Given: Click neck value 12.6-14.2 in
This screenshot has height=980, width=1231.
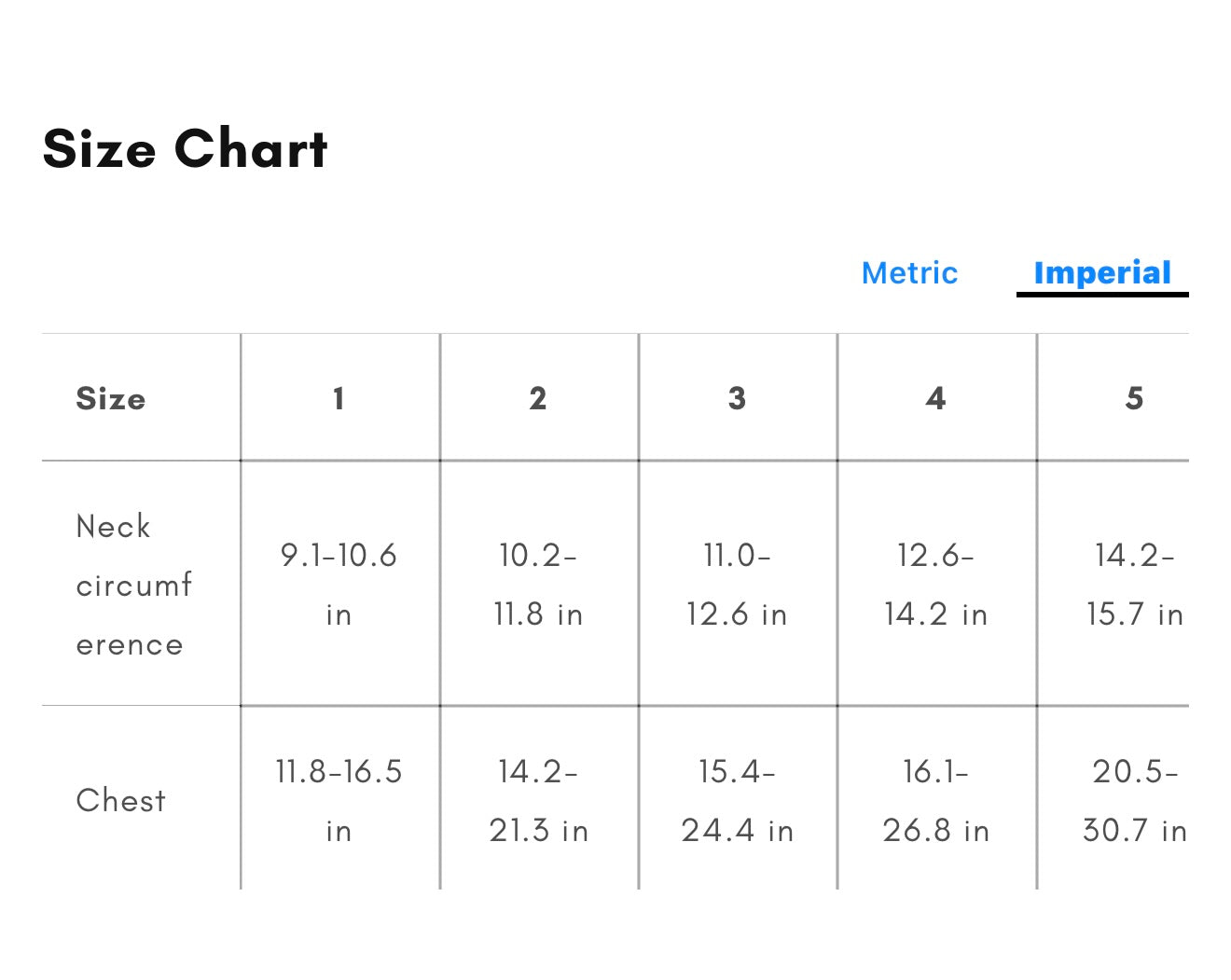Looking at the screenshot, I should [x=936, y=585].
